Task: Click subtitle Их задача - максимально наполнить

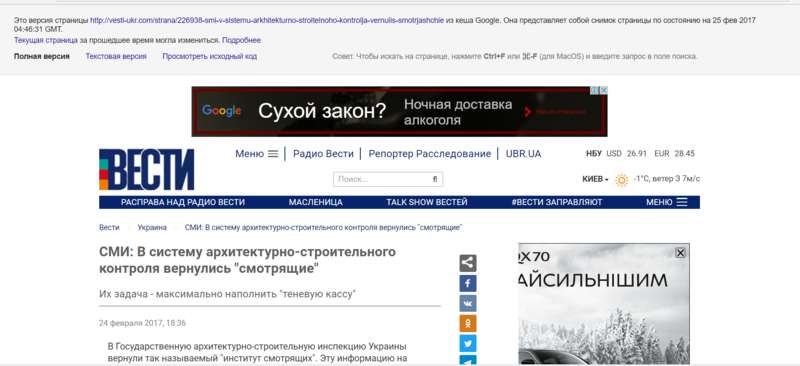Action: [x=227, y=294]
